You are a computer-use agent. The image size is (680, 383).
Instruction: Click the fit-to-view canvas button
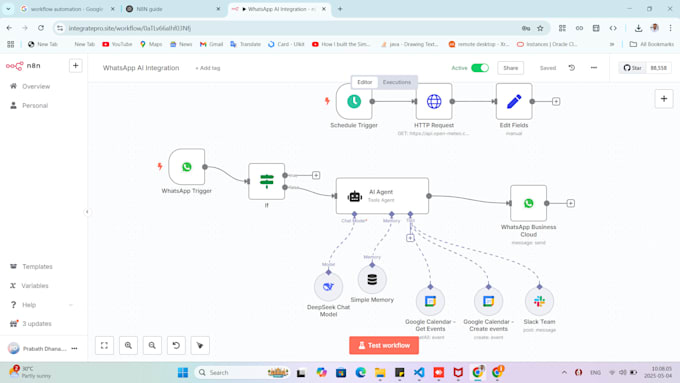[x=105, y=345]
